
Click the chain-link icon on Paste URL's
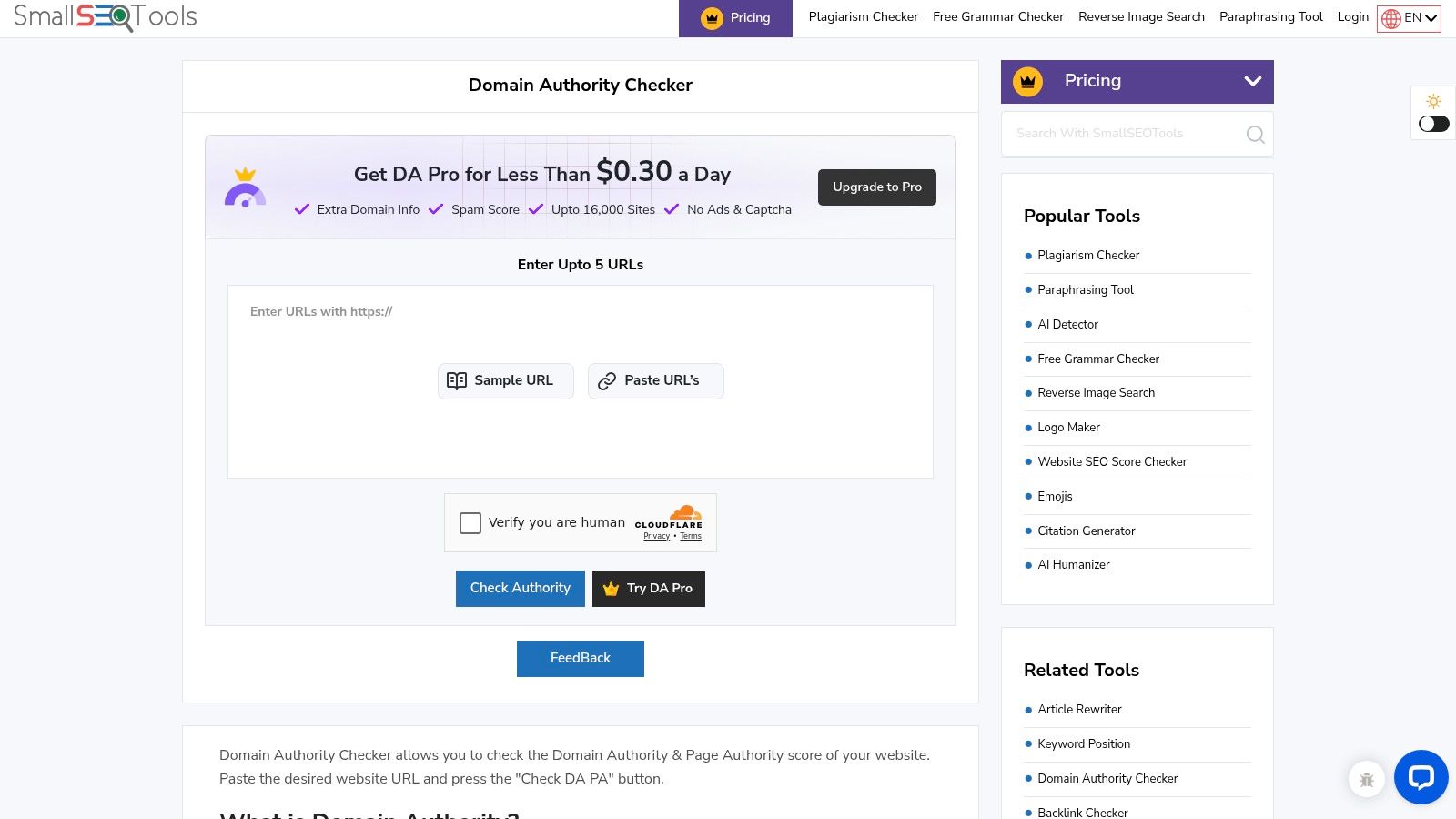click(605, 380)
